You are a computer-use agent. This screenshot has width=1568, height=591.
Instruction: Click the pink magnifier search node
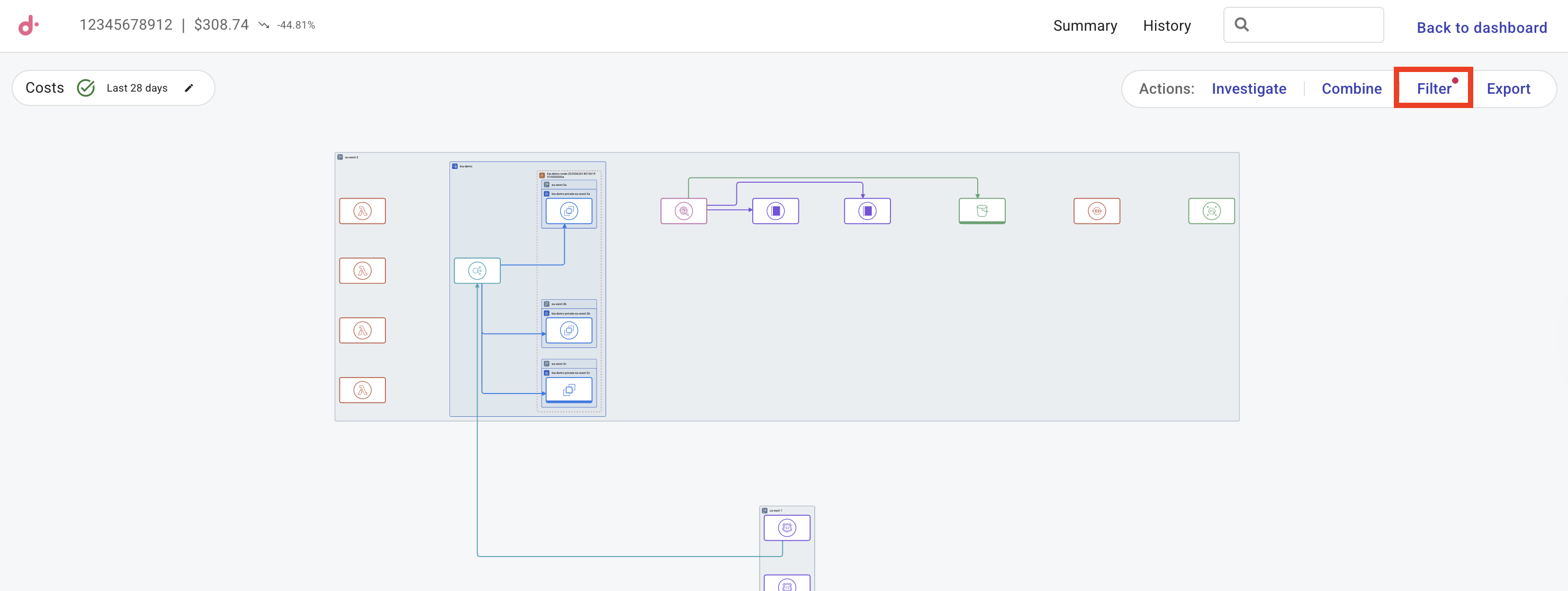pyautogui.click(x=683, y=211)
